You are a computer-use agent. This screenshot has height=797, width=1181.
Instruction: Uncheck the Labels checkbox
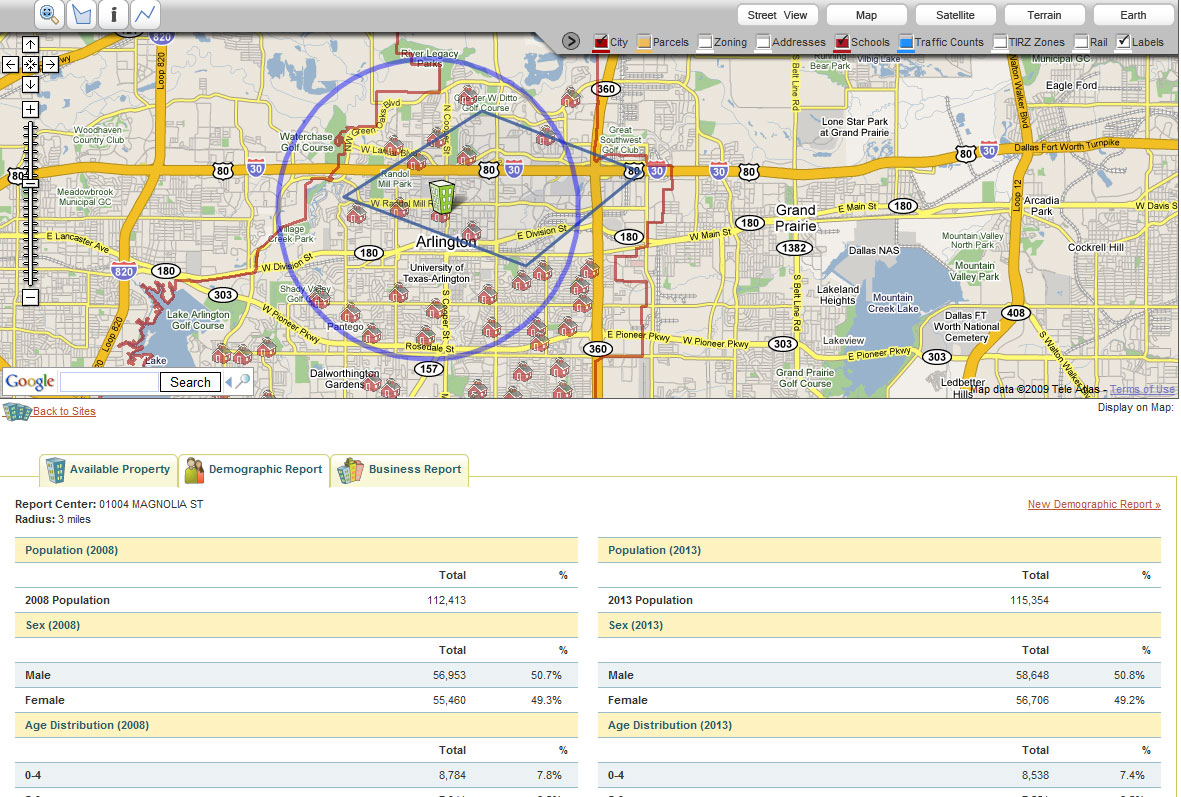coord(1123,42)
